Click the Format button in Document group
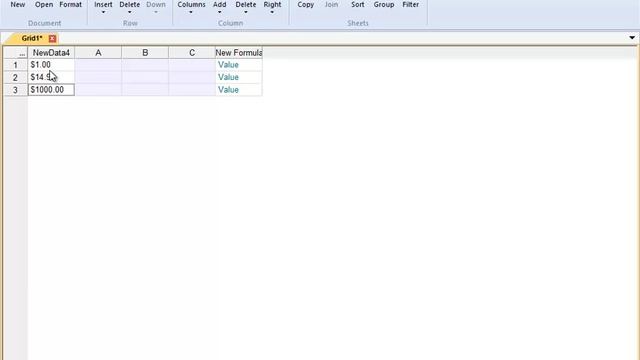Screen dimensions: 640x360 71,4
